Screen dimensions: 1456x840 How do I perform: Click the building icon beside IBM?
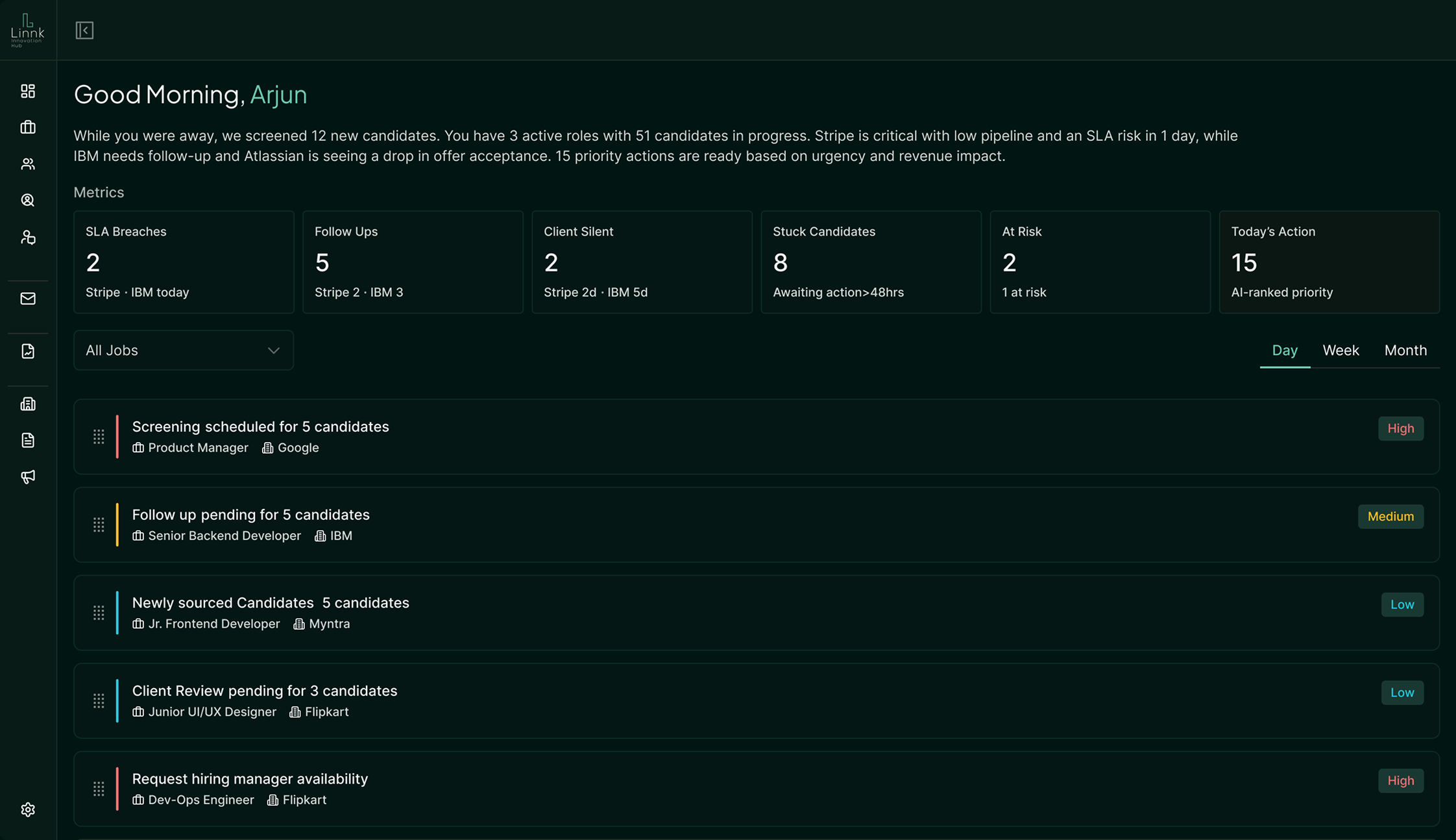[x=320, y=536]
